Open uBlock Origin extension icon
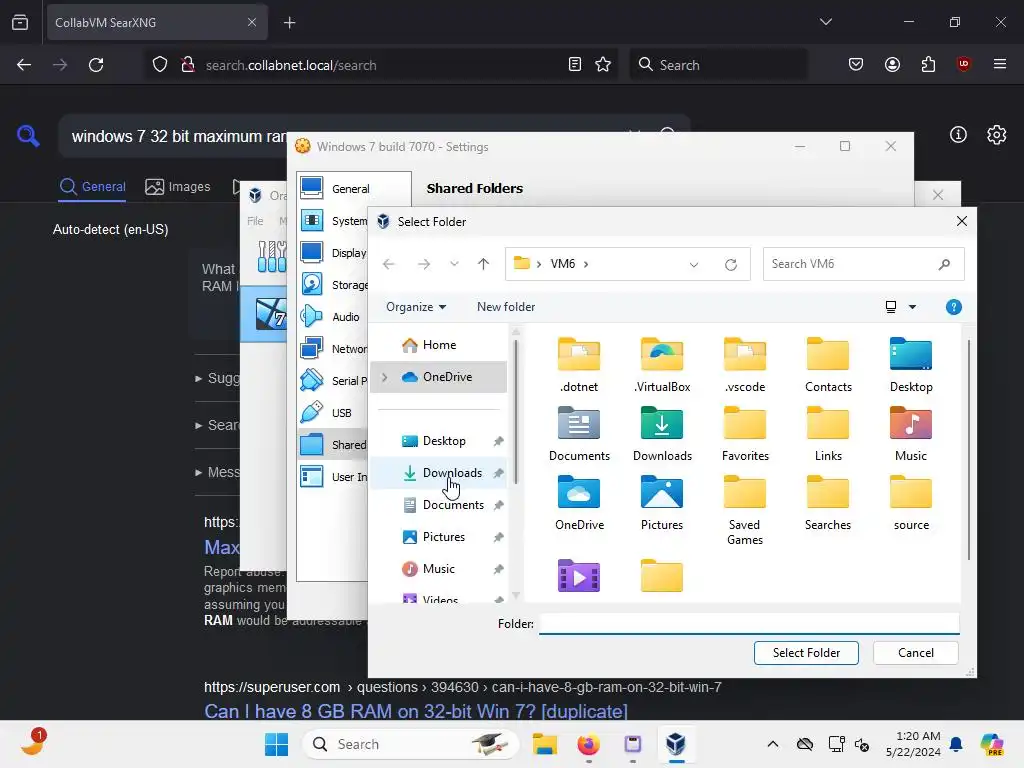1024x768 pixels. click(x=963, y=64)
